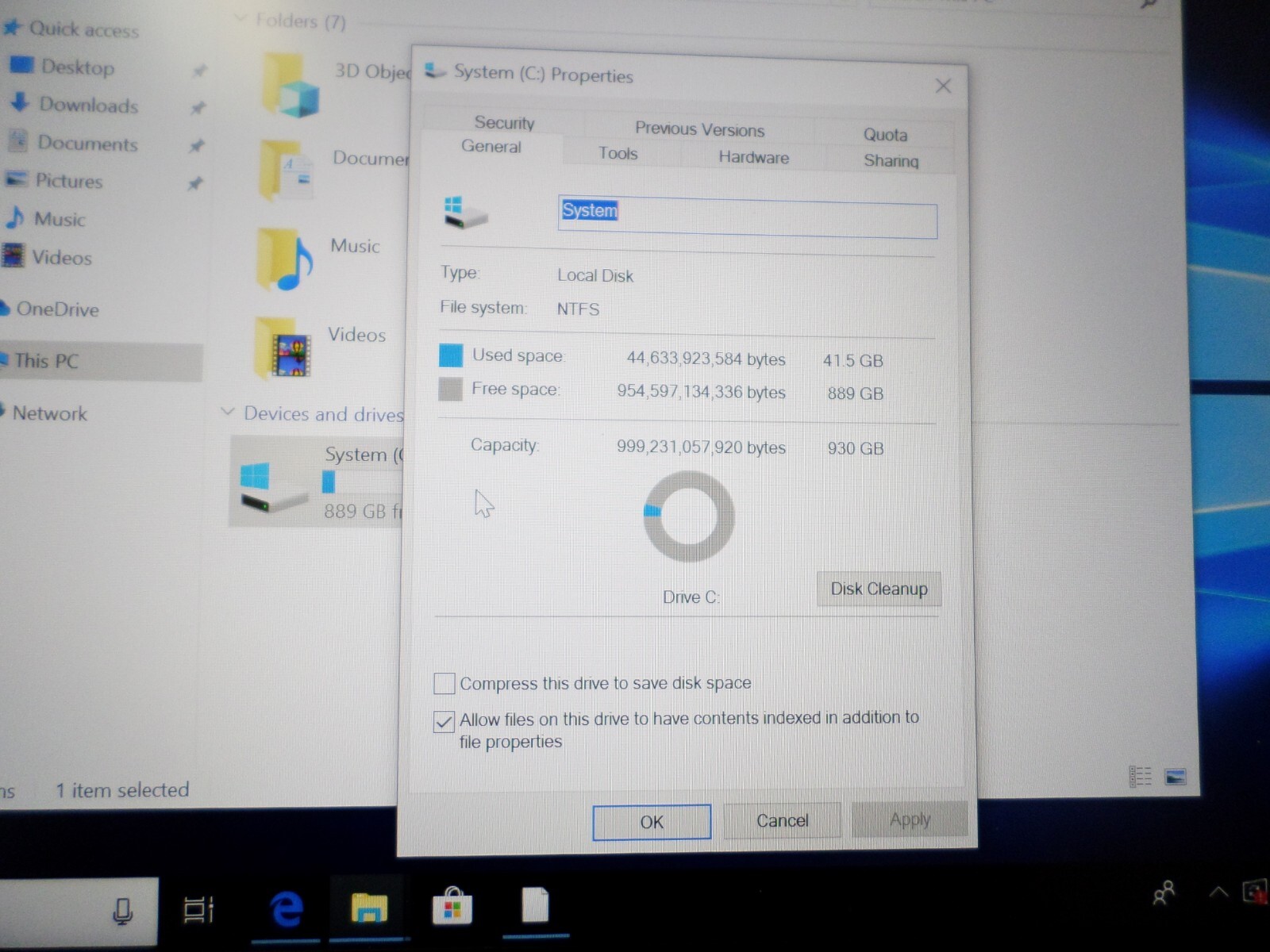Image resolution: width=1270 pixels, height=952 pixels.
Task: Click the drive icon in General tab
Action: [x=464, y=213]
